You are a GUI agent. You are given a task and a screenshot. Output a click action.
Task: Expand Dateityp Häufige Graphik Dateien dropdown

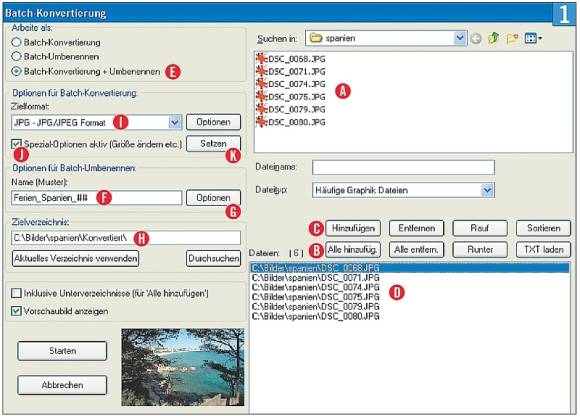tap(487, 190)
